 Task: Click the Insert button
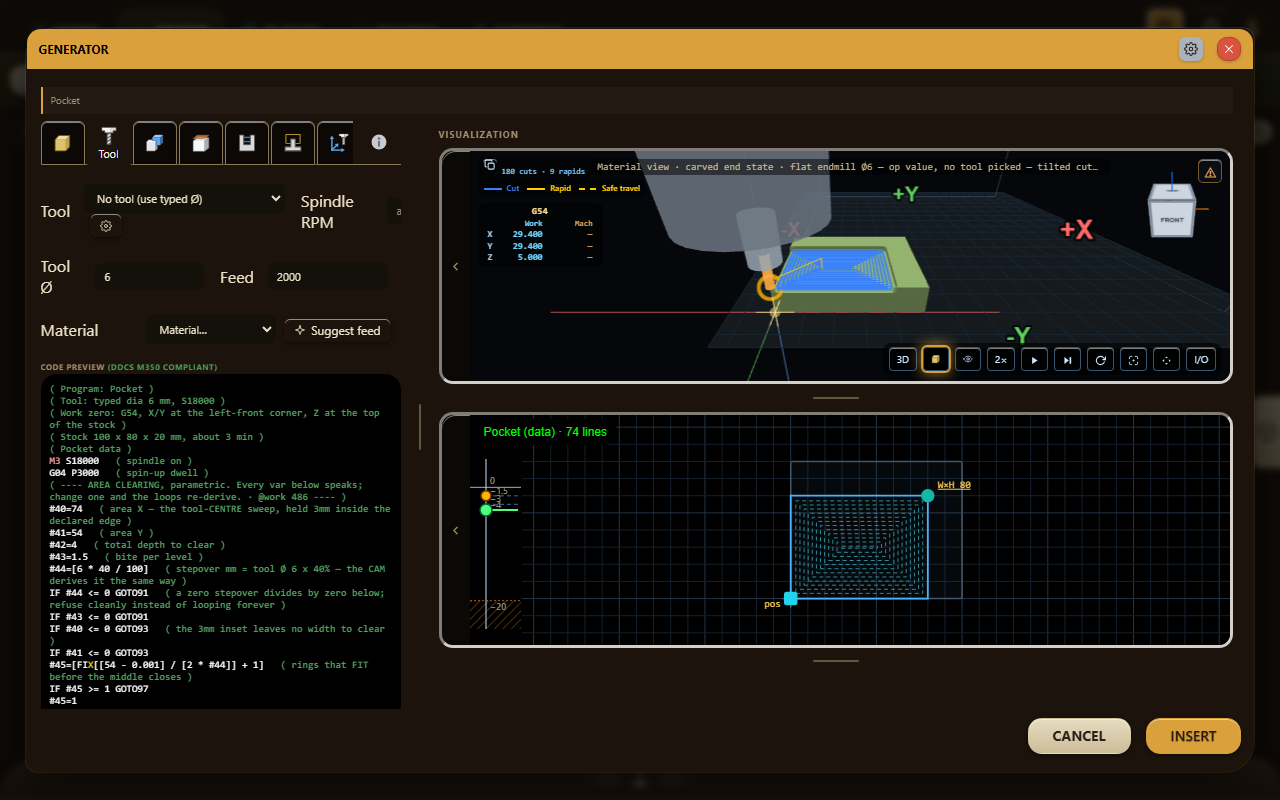point(1193,736)
